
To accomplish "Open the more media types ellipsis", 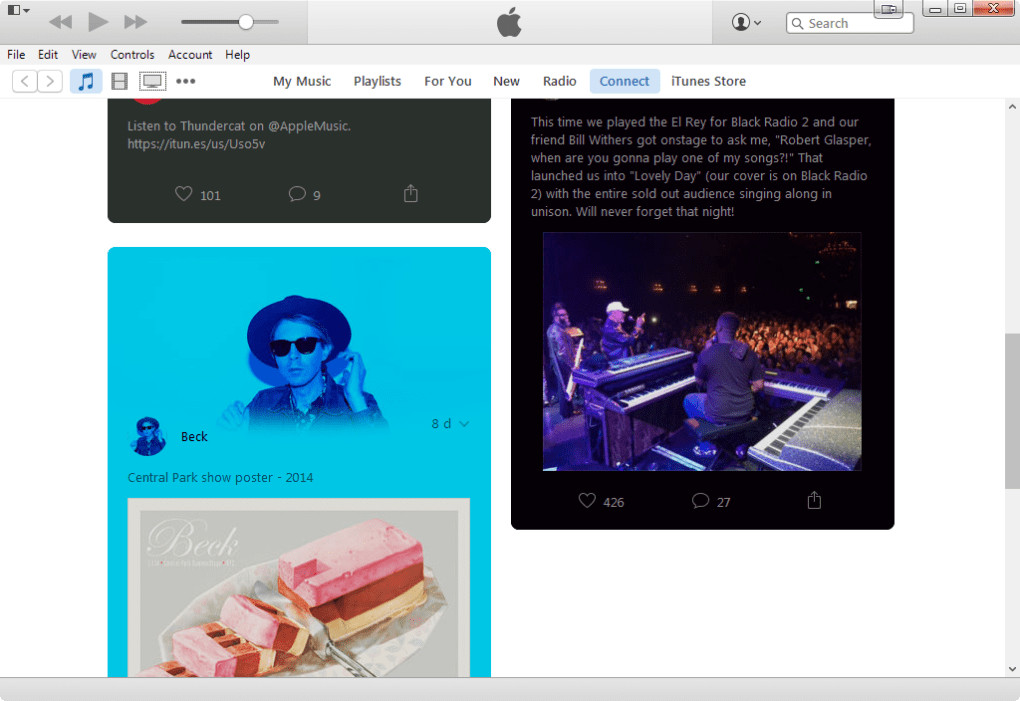I will tap(185, 81).
